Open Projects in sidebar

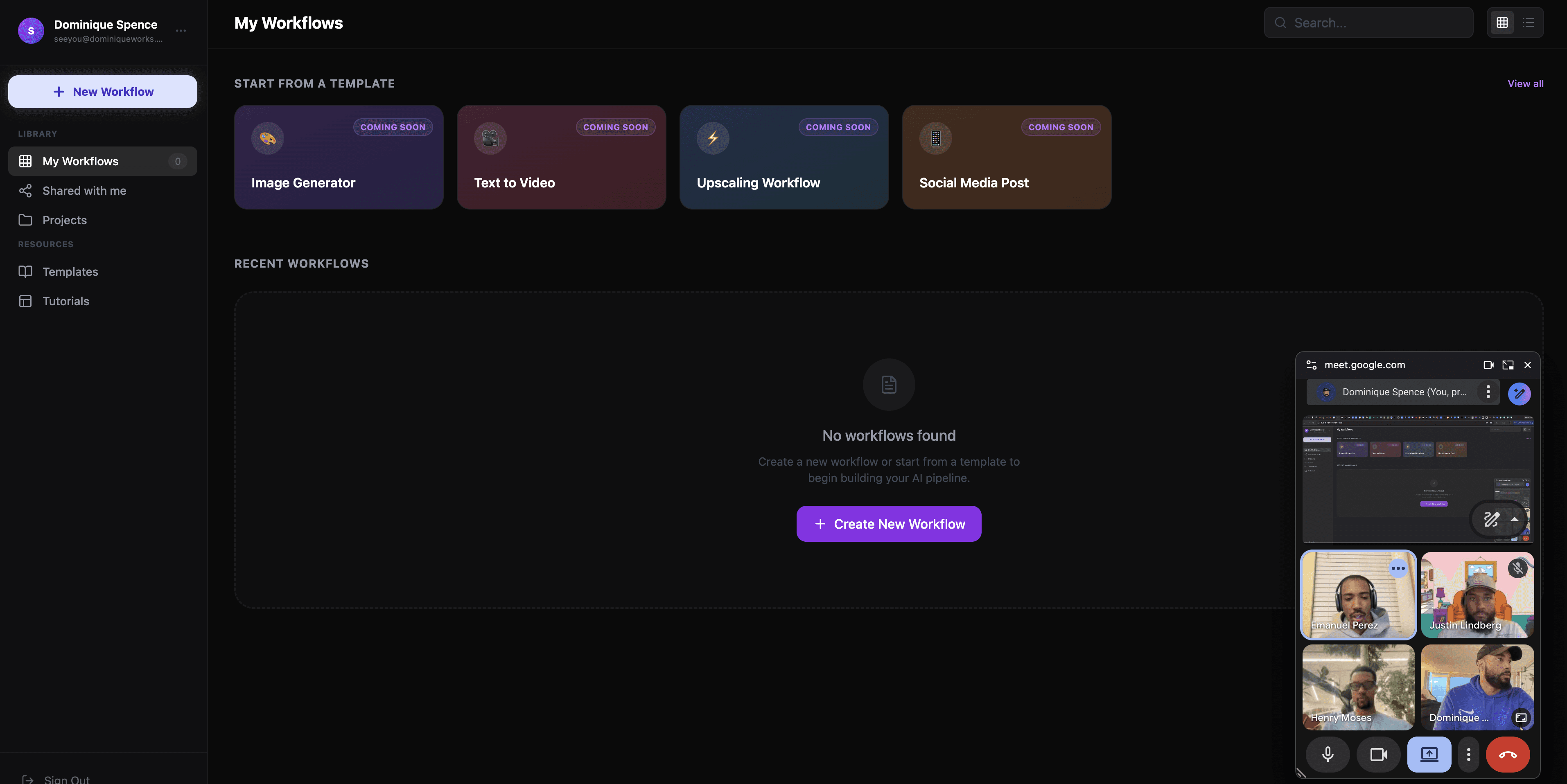coord(65,220)
